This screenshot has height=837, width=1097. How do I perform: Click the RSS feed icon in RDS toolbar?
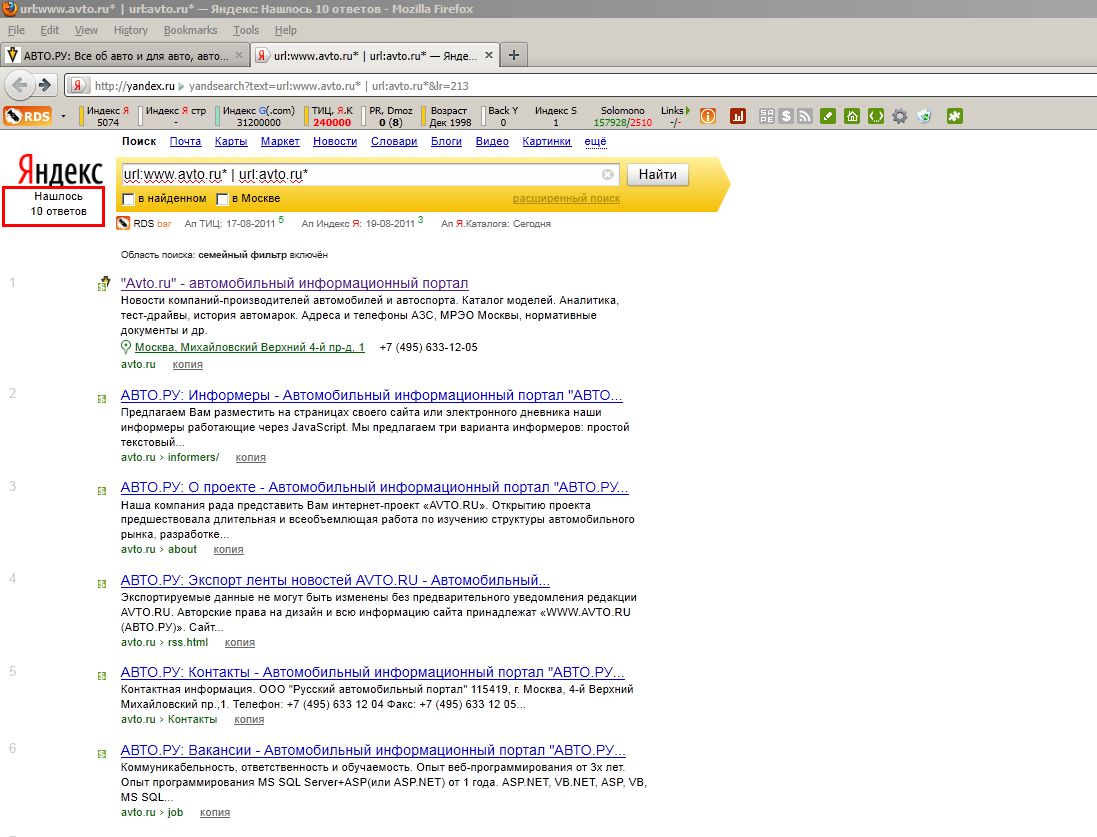(x=804, y=116)
